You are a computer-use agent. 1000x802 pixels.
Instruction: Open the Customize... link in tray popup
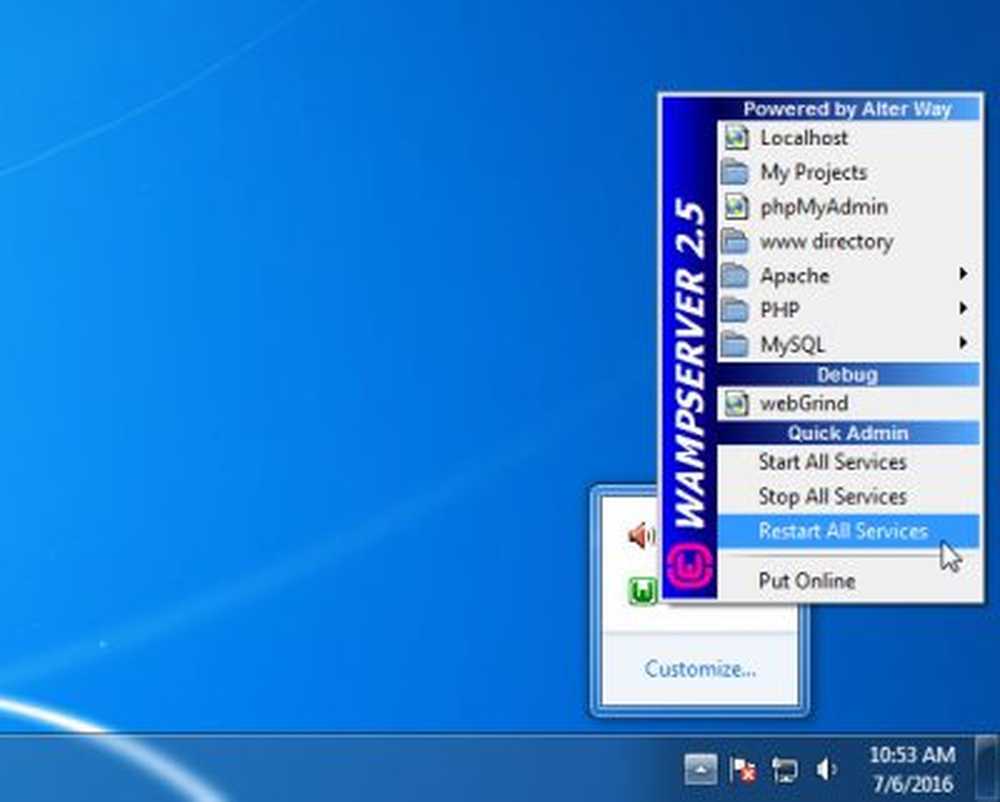[x=700, y=669]
